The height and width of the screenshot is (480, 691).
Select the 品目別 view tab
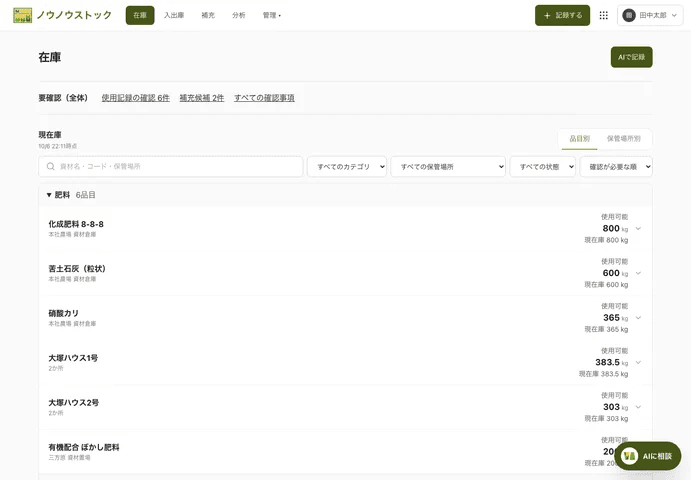[580, 139]
